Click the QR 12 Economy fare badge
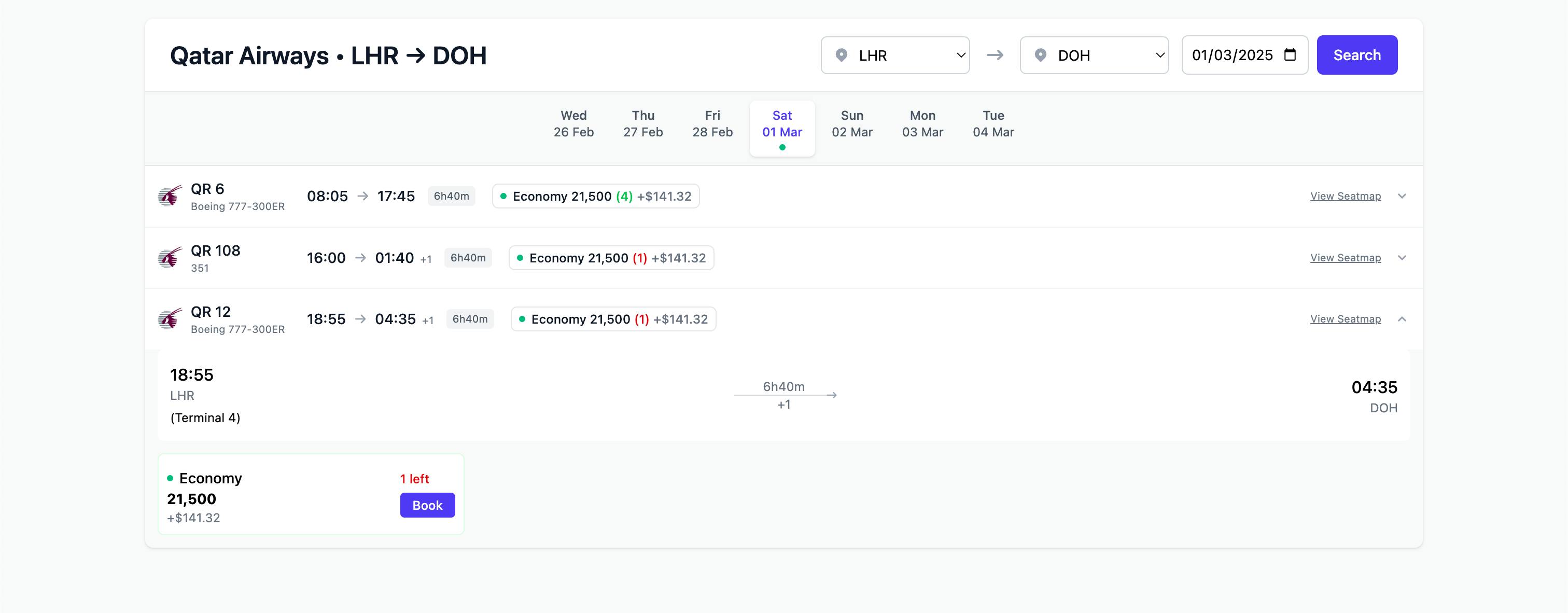The width and height of the screenshot is (1568, 613). [x=613, y=319]
